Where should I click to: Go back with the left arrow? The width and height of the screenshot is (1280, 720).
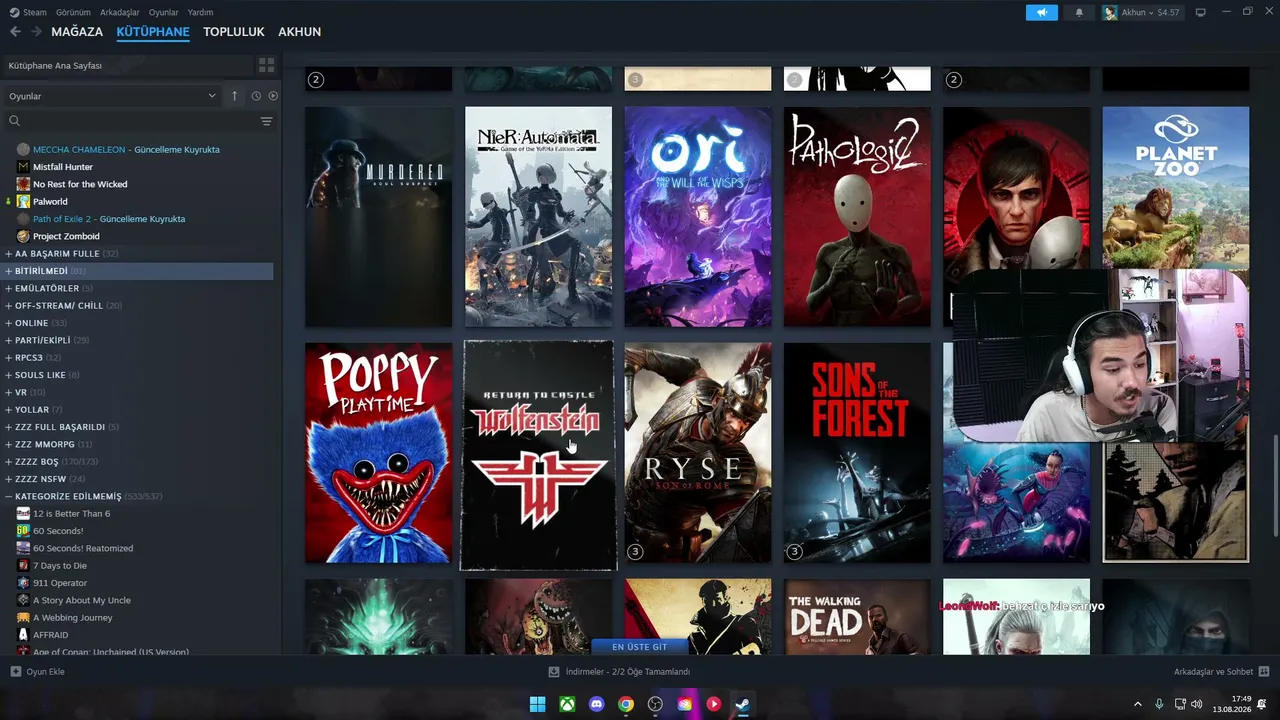coord(15,32)
